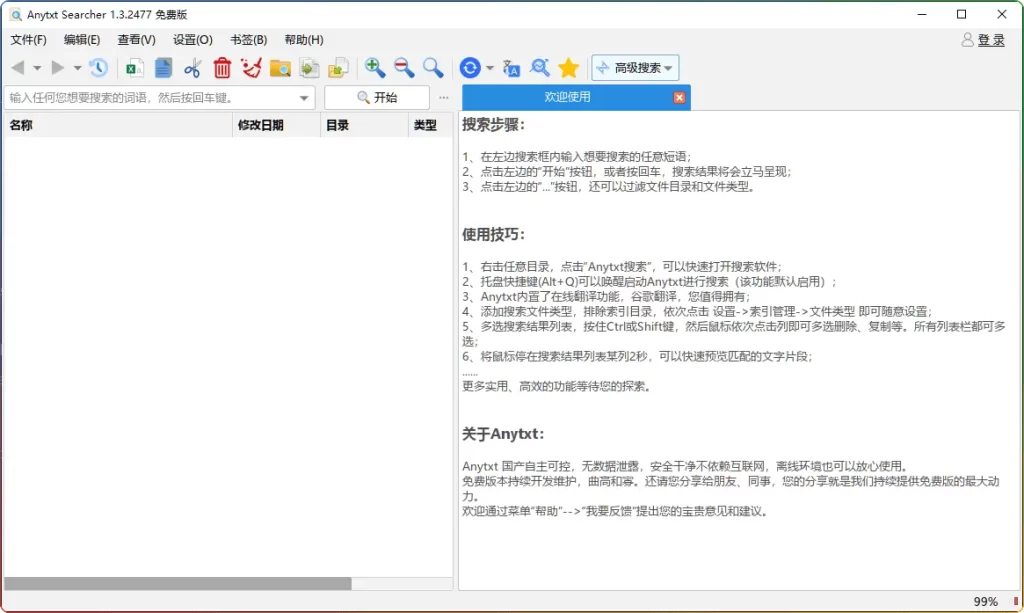Click the zoom out magnifier icon
This screenshot has height=613, width=1024.
pyautogui.click(x=404, y=67)
